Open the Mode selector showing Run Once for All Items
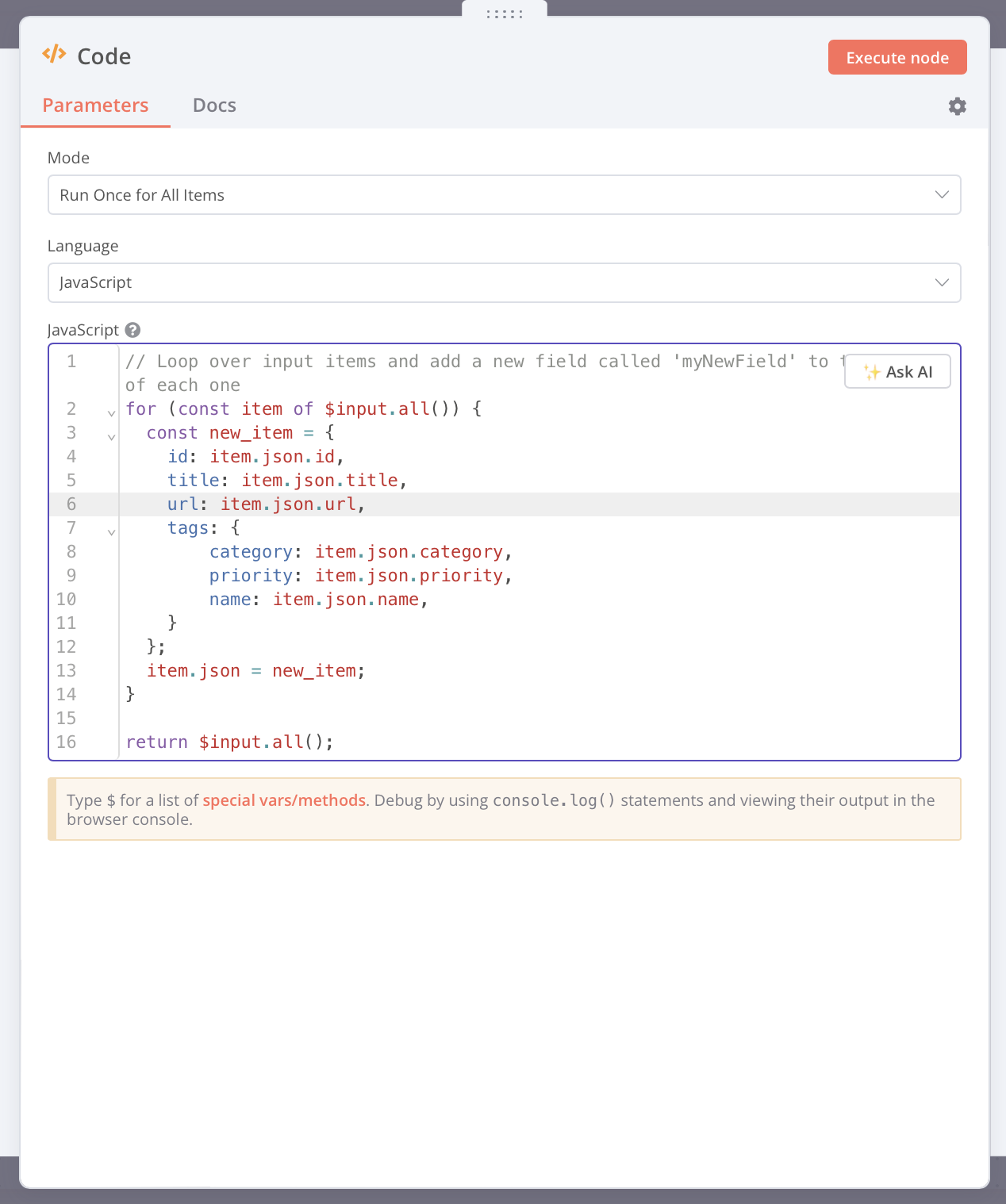Screen dimensions: 1006x1204 click(504, 194)
